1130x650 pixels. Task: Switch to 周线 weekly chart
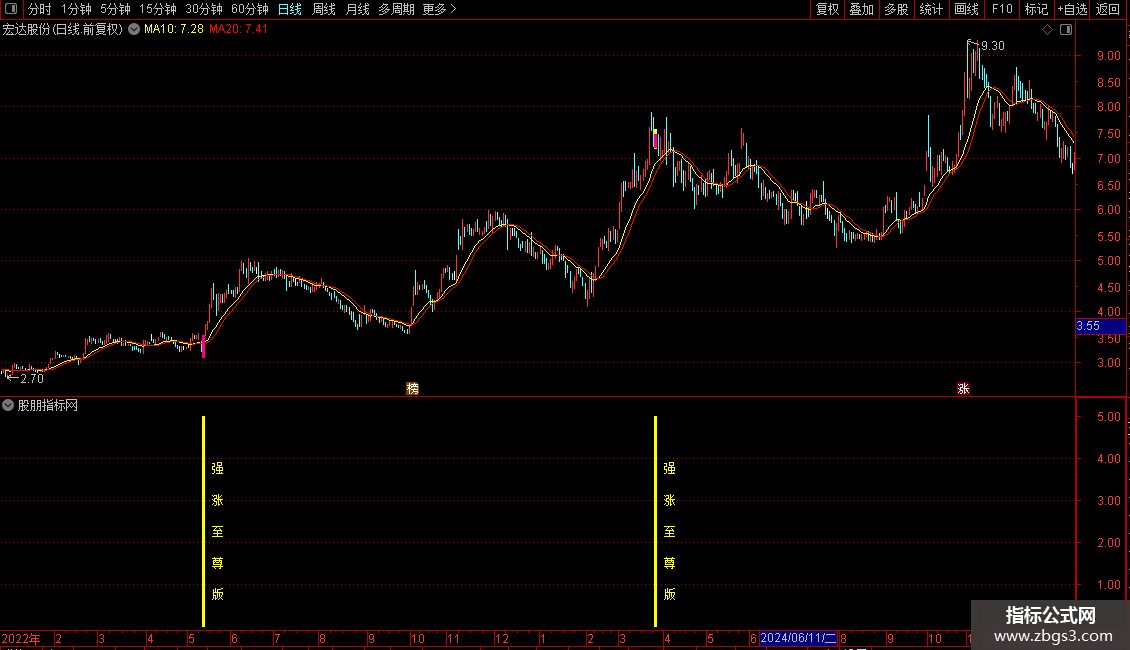point(324,9)
